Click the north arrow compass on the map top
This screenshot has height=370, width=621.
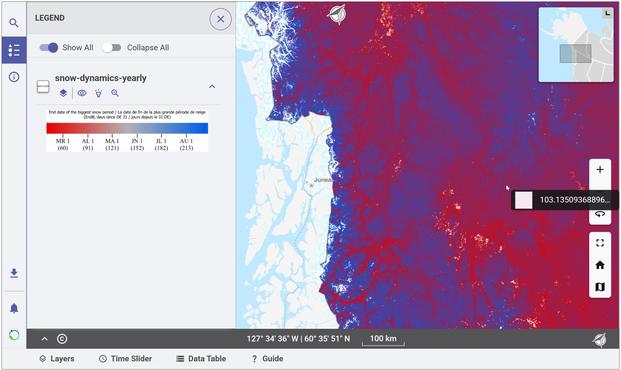tap(337, 14)
